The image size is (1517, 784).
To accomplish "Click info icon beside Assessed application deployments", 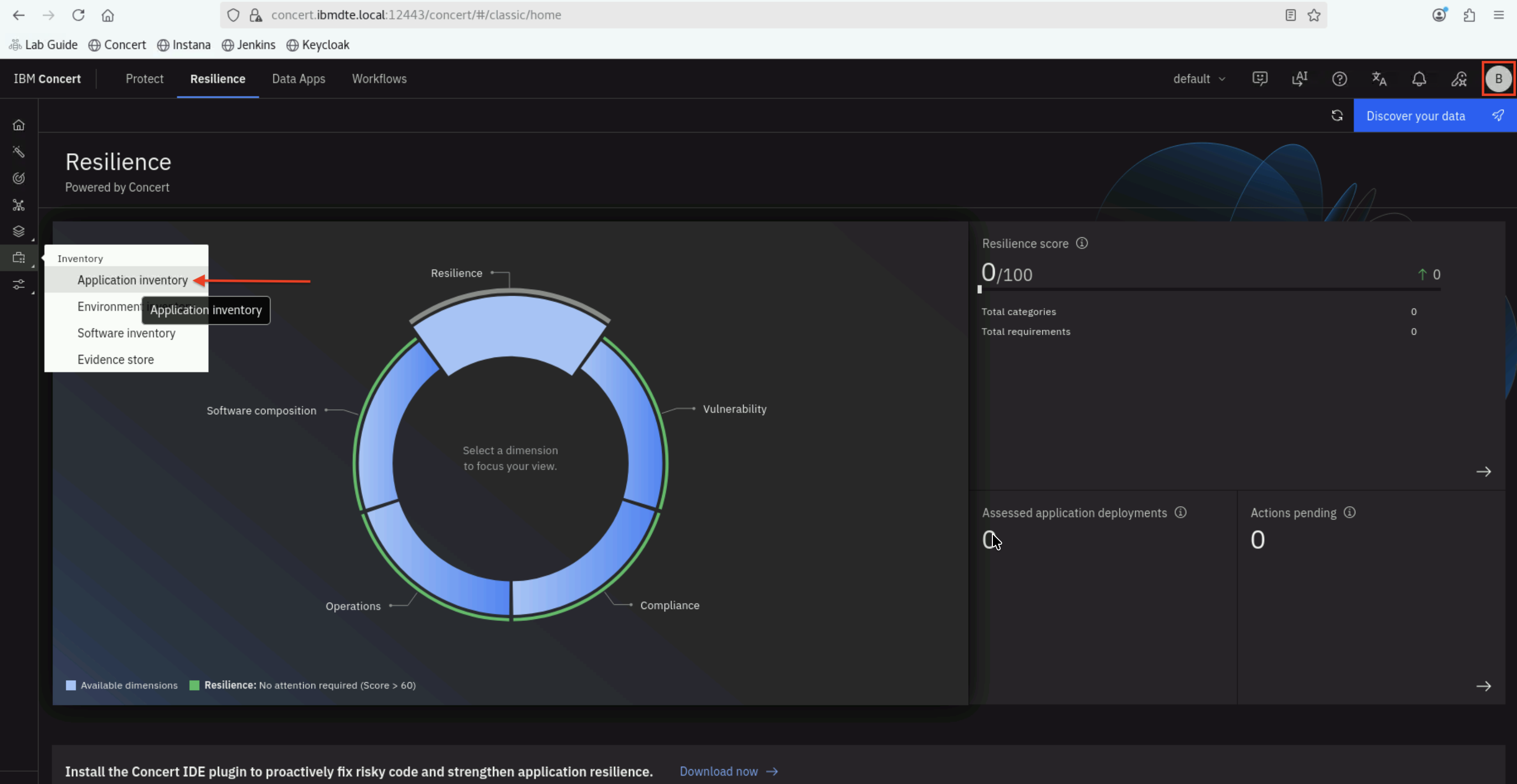I will tap(1180, 512).
